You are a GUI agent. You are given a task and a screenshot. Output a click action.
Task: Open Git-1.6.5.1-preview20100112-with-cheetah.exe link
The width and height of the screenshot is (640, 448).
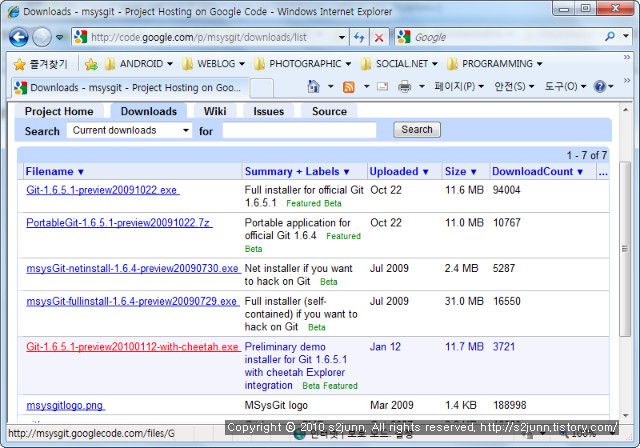[x=133, y=347]
